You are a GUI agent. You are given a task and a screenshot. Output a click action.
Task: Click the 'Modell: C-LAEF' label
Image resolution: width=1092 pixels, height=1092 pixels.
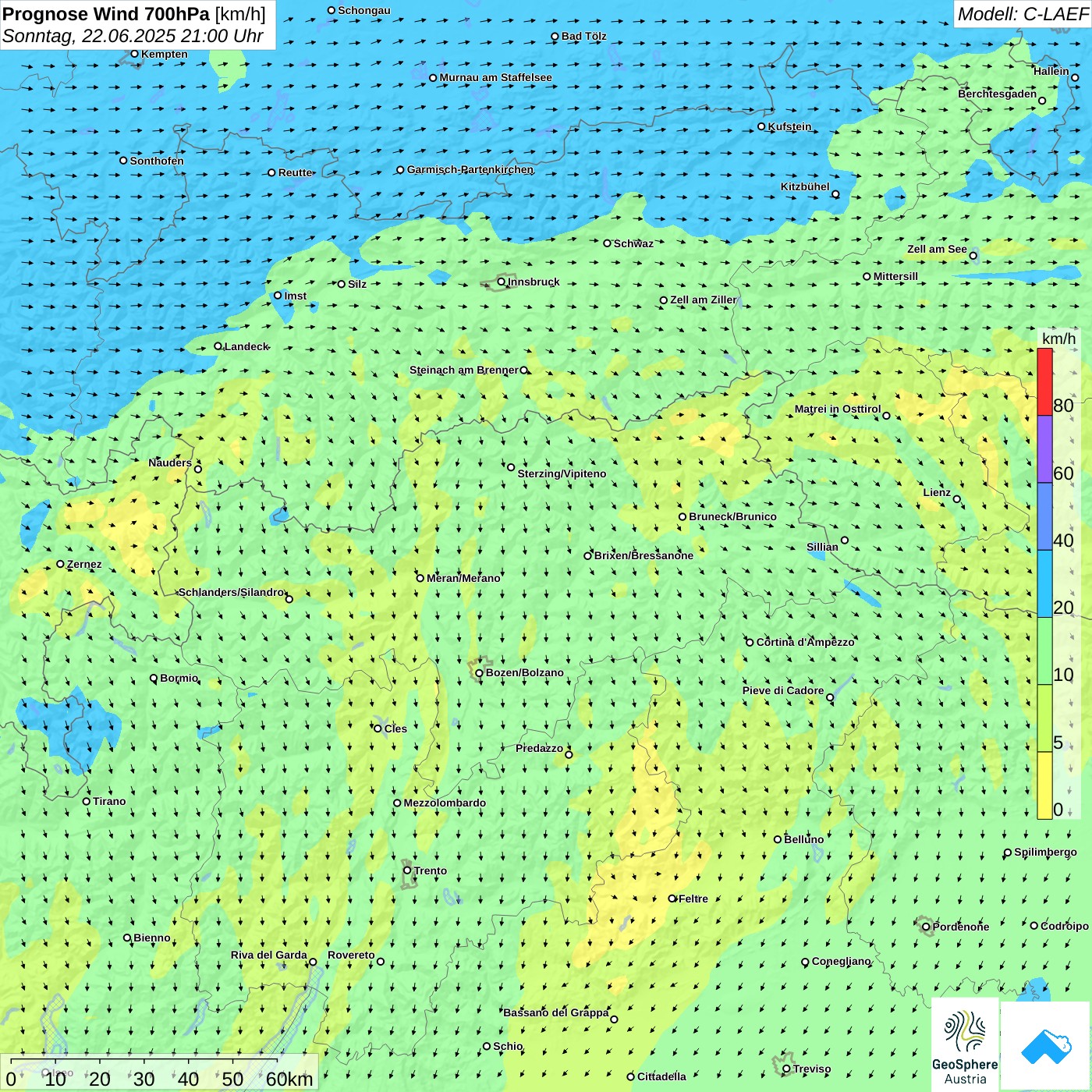click(x=1023, y=14)
